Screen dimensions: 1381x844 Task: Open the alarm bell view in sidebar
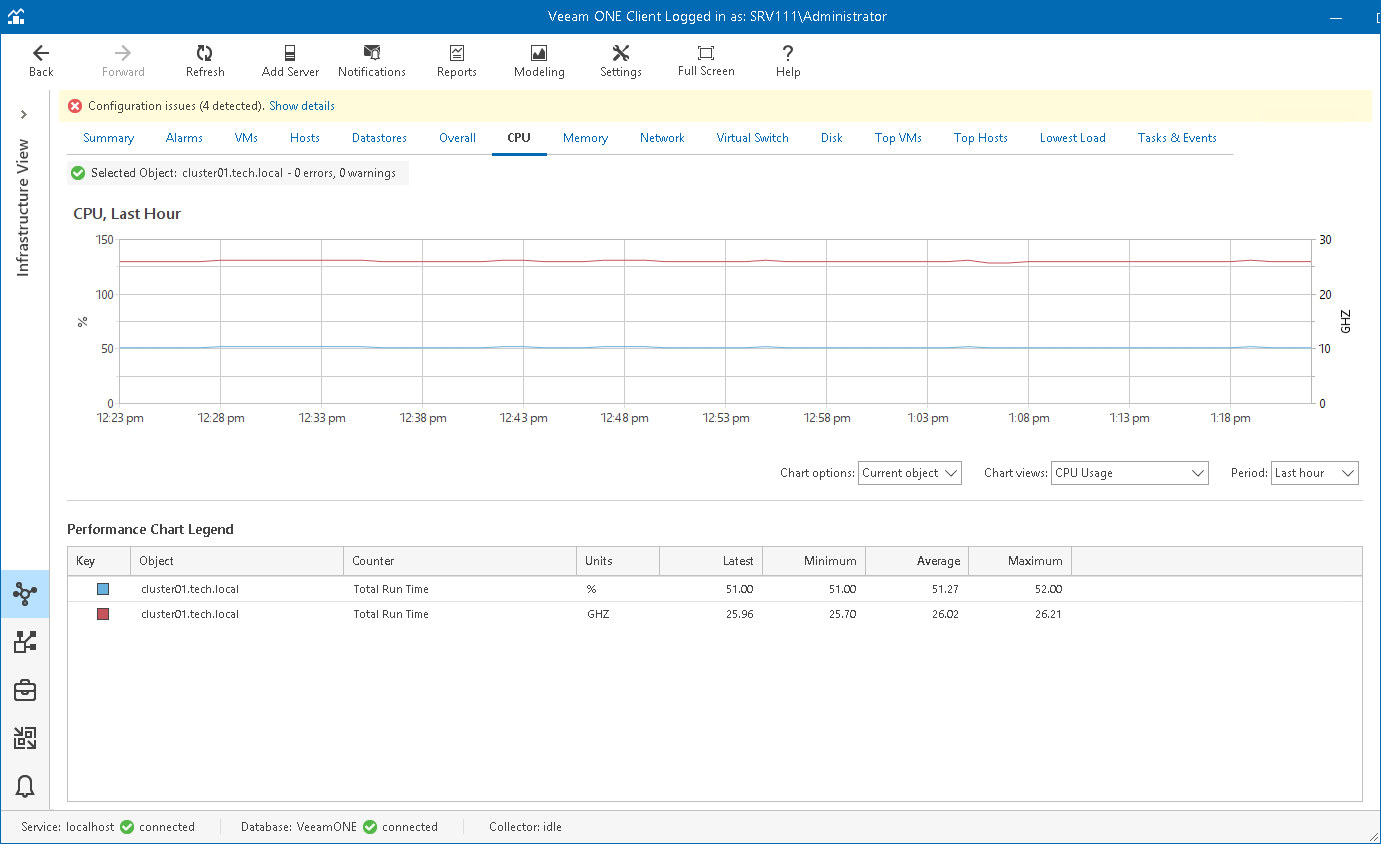[x=25, y=787]
